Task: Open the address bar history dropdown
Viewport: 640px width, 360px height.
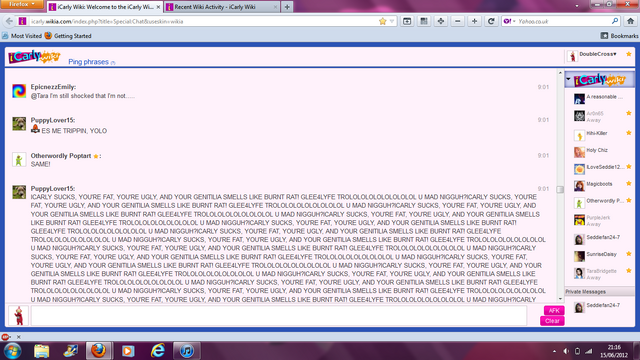Action: [392, 21]
